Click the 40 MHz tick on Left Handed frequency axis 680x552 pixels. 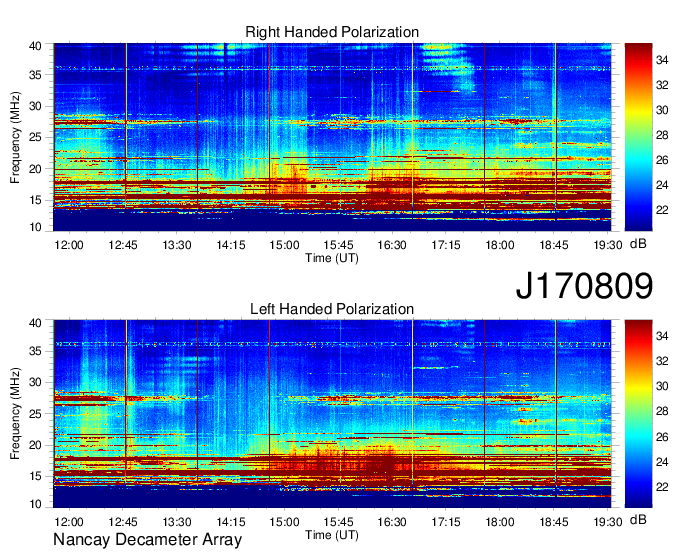tap(35, 322)
